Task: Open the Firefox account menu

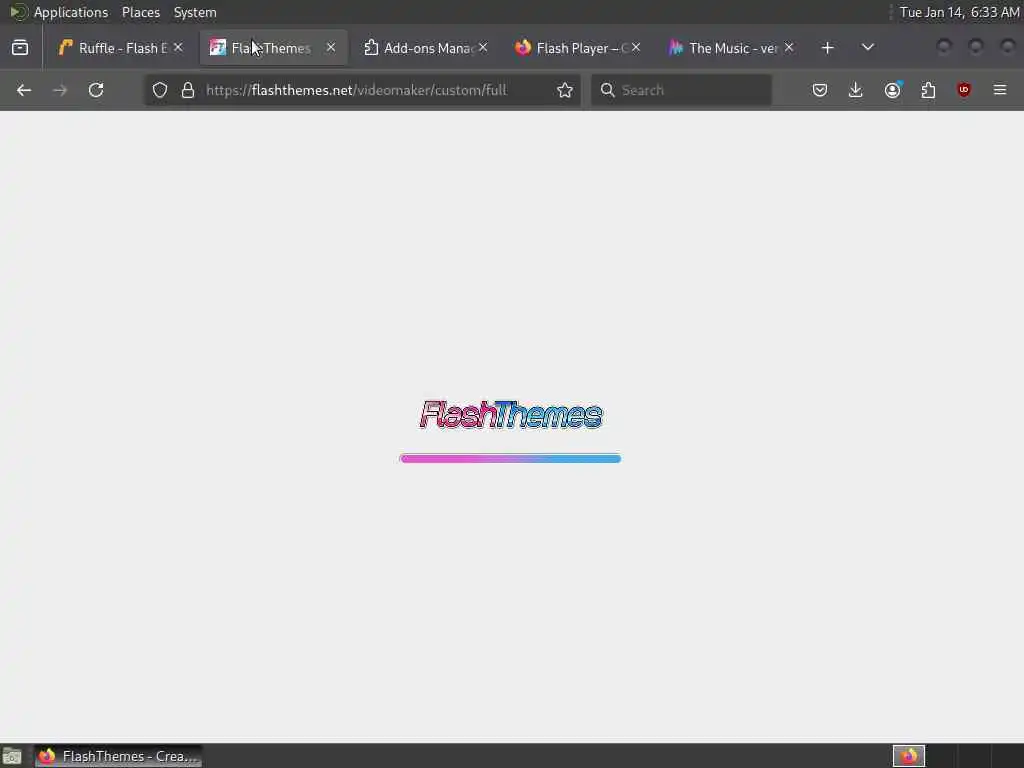Action: click(893, 90)
